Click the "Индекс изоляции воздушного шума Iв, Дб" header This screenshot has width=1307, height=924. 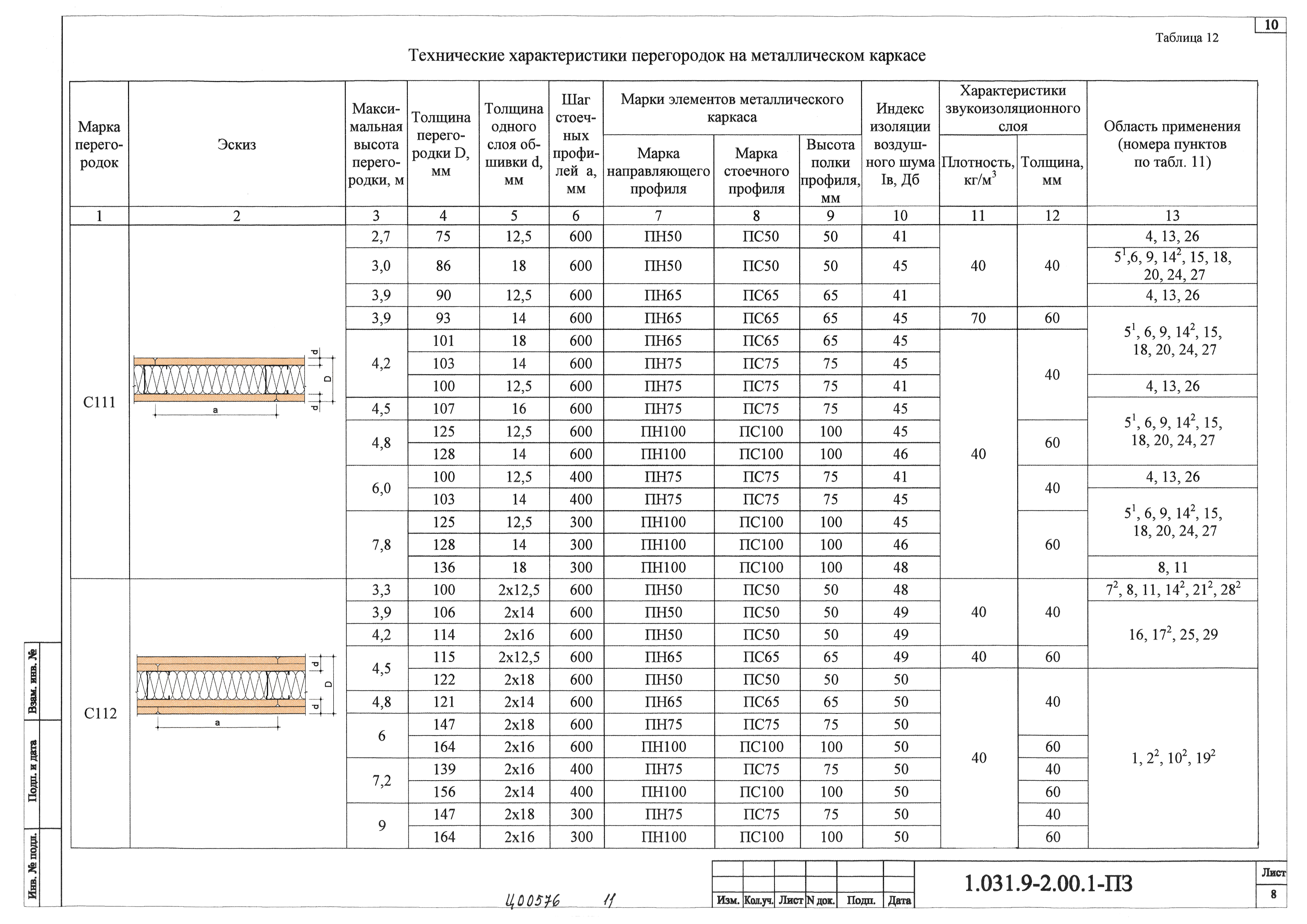[x=900, y=144]
